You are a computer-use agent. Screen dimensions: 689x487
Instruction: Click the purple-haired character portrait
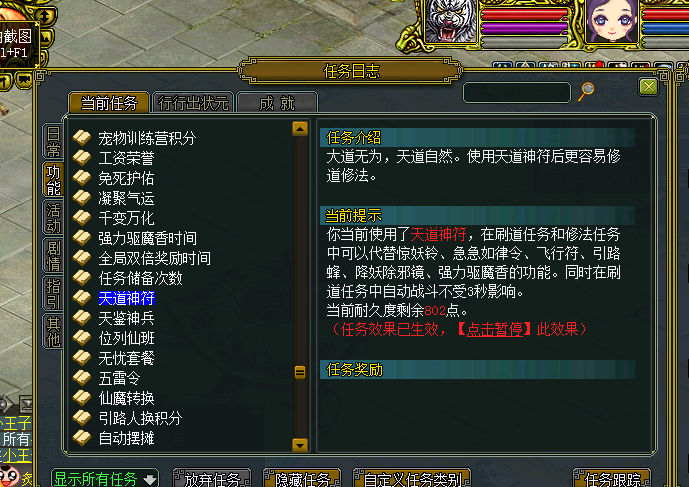612,21
